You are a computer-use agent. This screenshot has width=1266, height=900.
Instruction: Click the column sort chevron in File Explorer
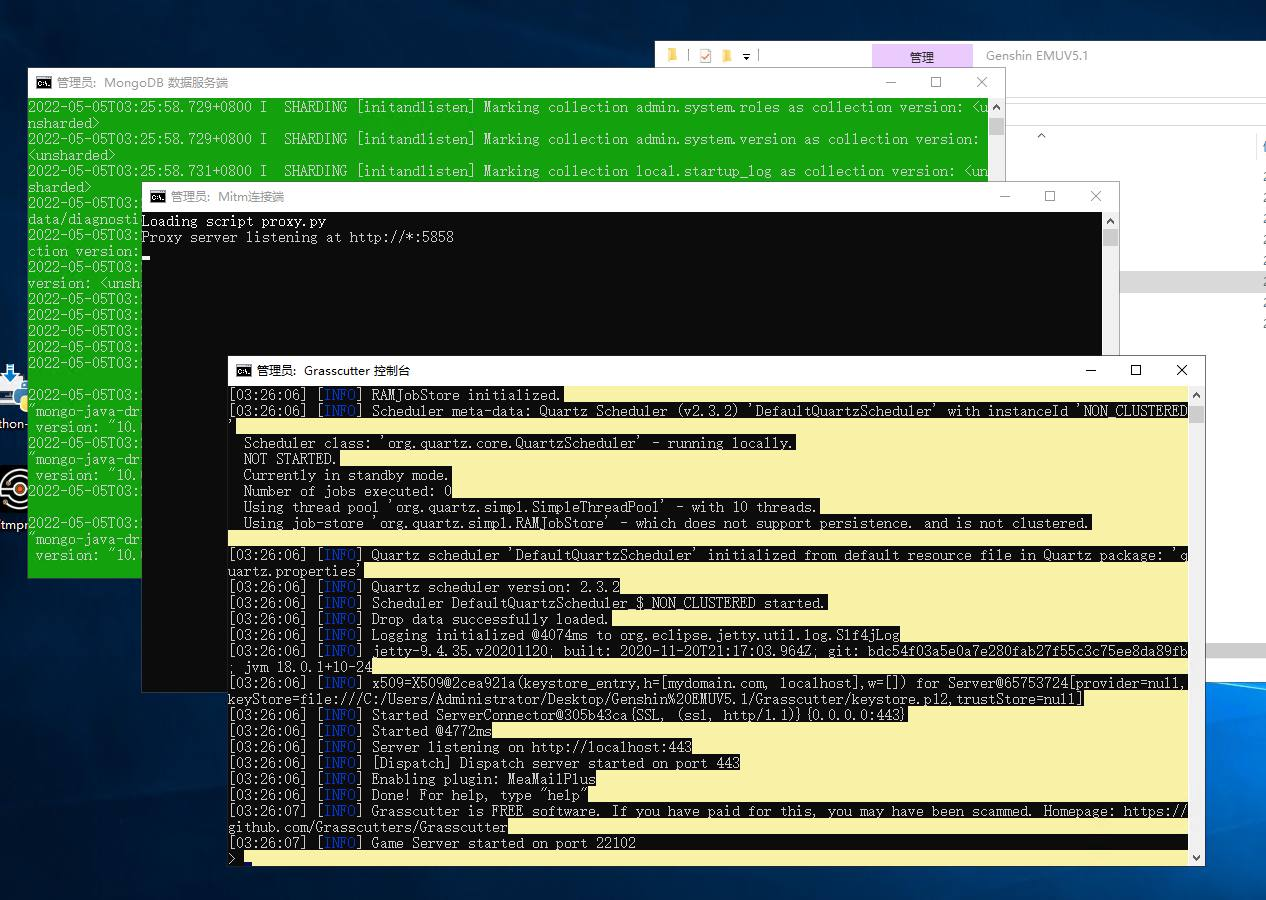tap(1041, 136)
